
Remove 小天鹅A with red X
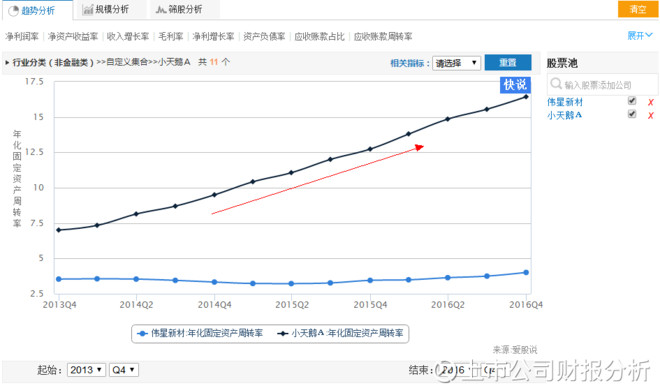[651, 116]
